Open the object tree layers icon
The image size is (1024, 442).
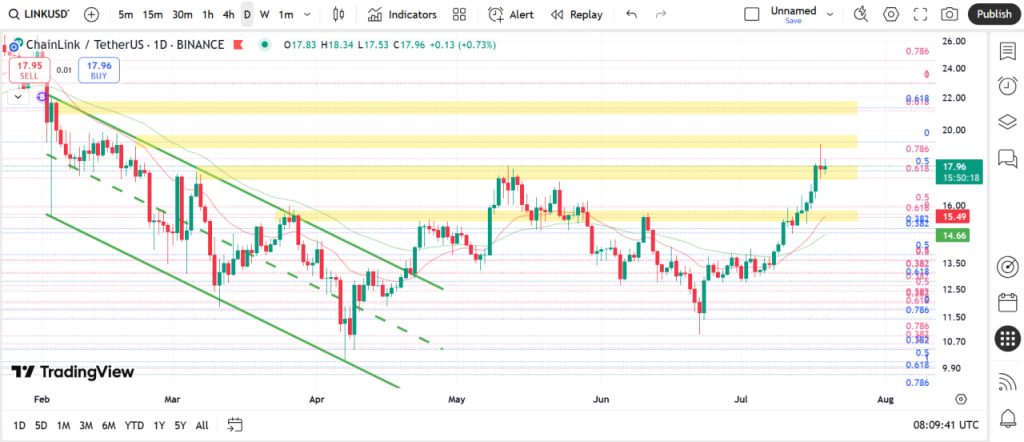[x=1008, y=121]
